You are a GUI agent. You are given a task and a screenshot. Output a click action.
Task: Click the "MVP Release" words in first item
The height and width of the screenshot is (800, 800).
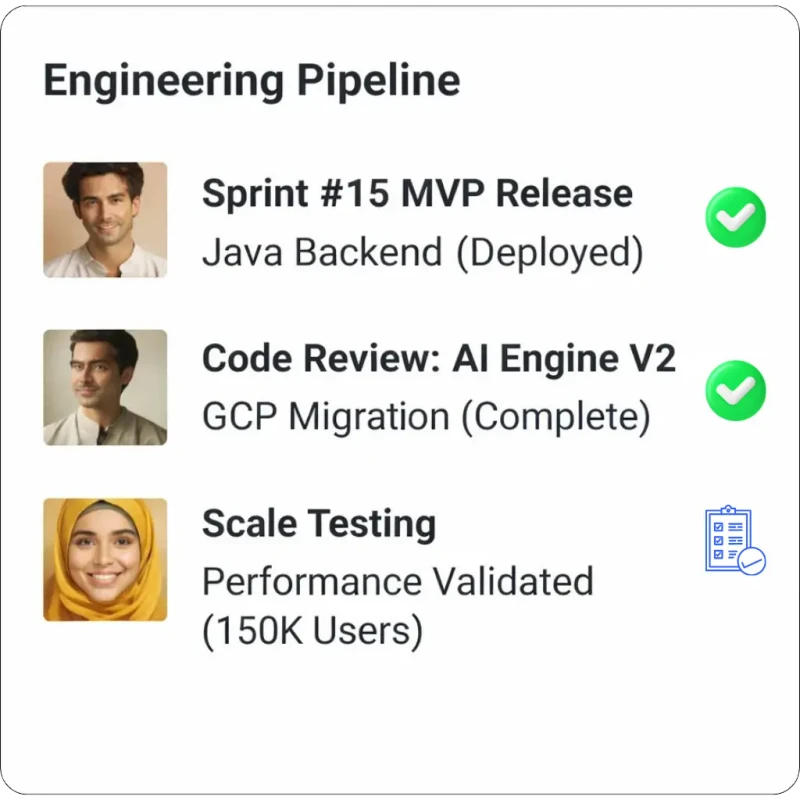click(x=516, y=193)
